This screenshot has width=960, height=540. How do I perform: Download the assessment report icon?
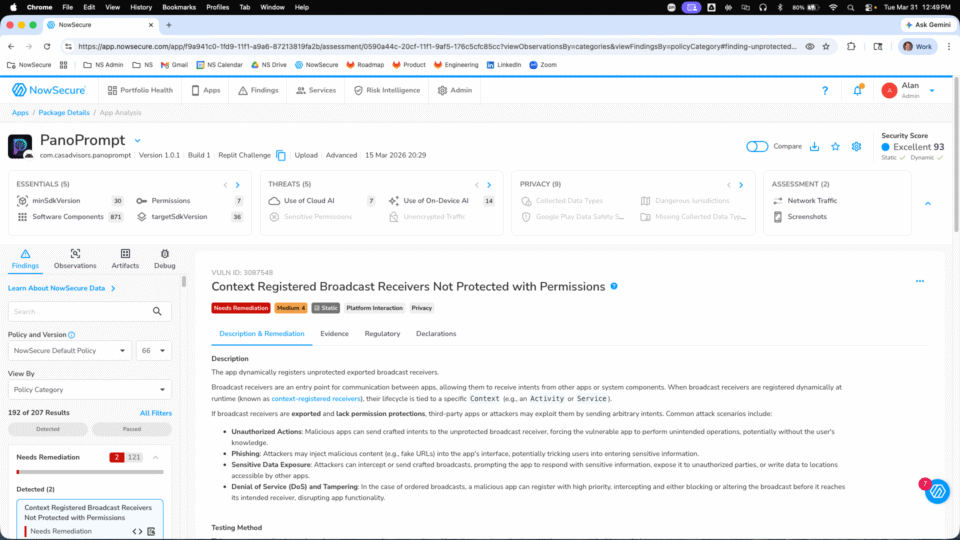tap(814, 147)
